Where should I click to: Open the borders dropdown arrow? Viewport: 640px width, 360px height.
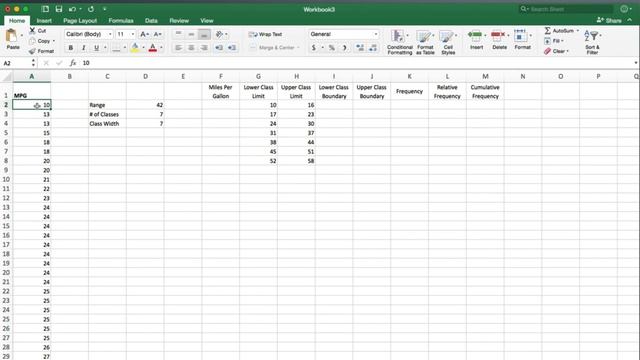pos(124,48)
